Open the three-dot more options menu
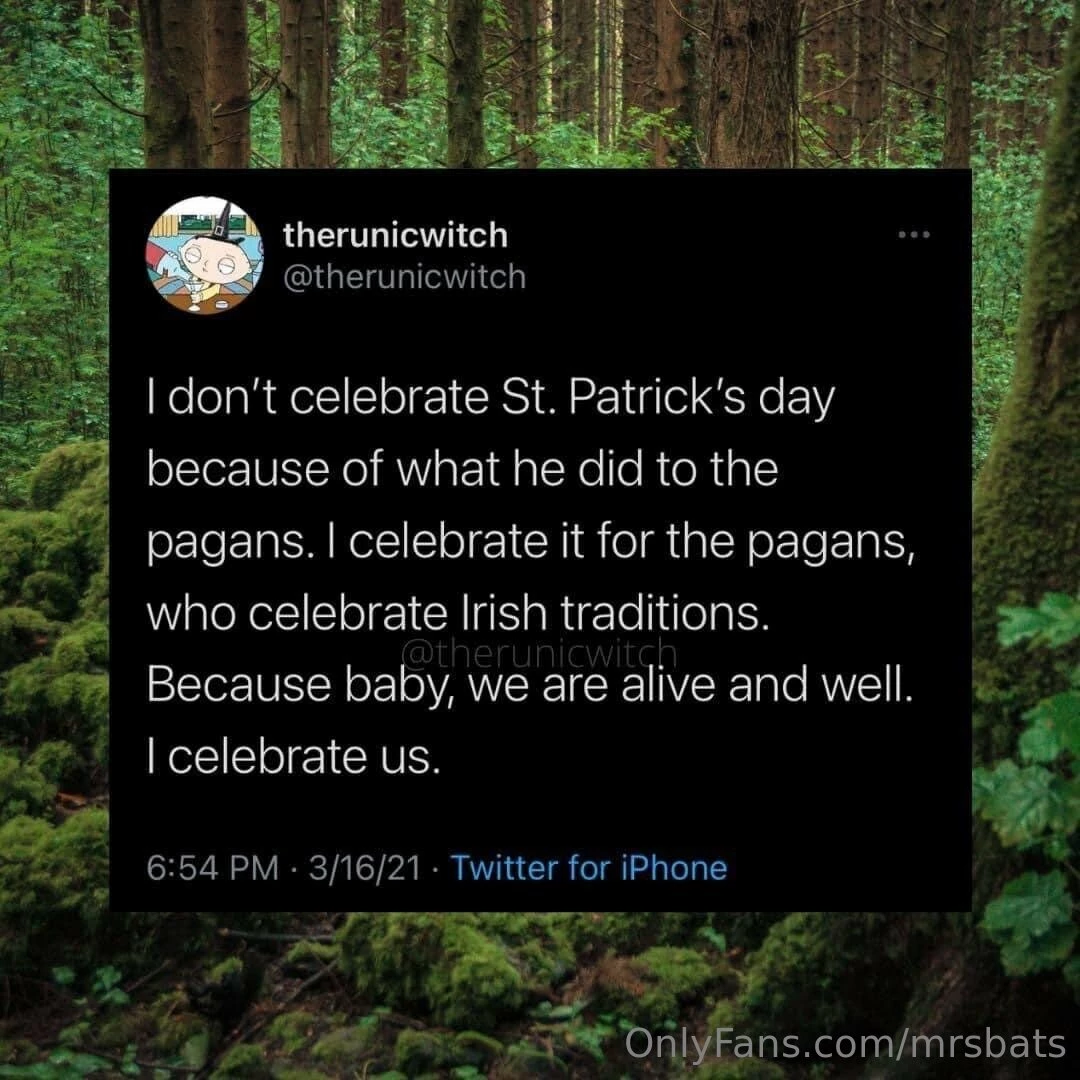 point(914,236)
